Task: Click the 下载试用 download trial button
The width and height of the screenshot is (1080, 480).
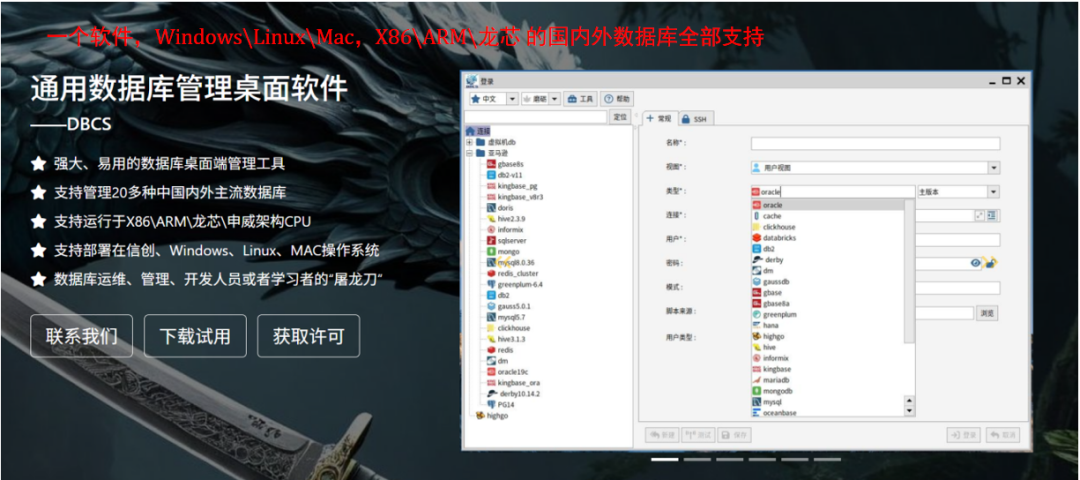Action: 195,336
